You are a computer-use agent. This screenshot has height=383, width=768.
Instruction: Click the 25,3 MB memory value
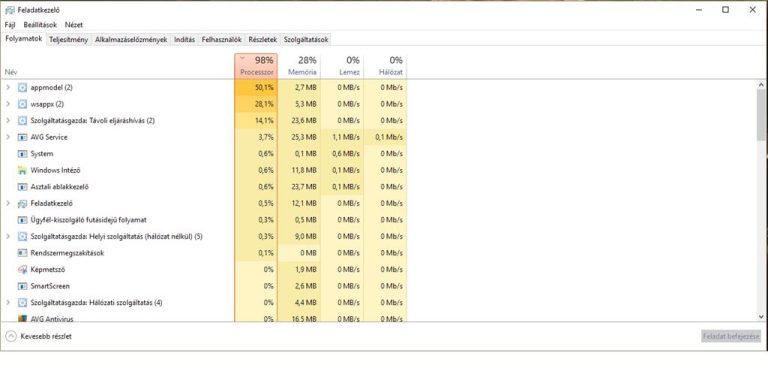(x=304, y=137)
